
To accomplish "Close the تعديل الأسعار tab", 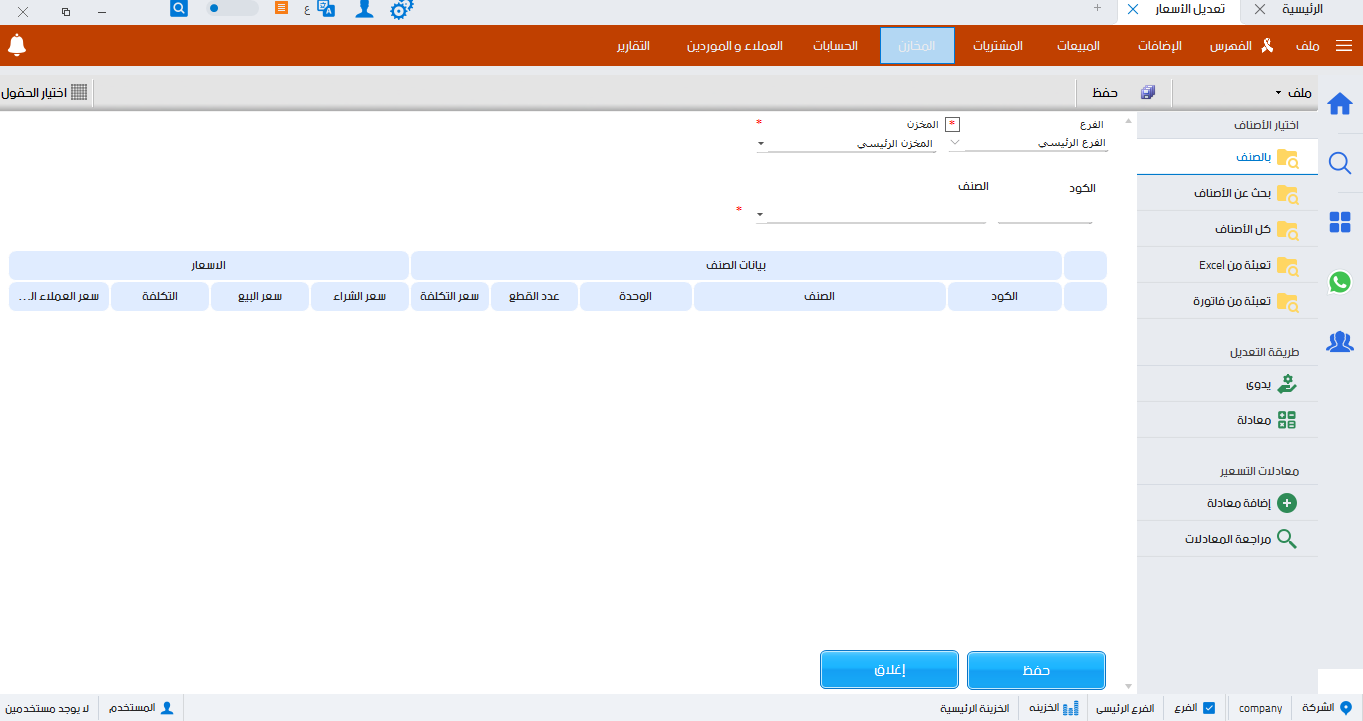I will click(1132, 9).
